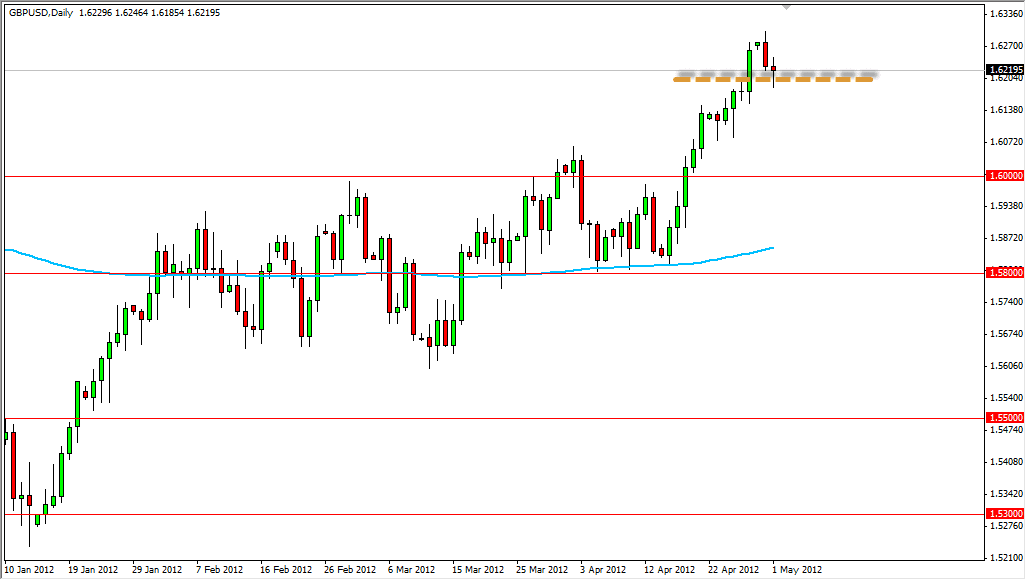Screen dimensions: 1026x580
Task: Click the horizontal time axis area
Action: (500, 567)
